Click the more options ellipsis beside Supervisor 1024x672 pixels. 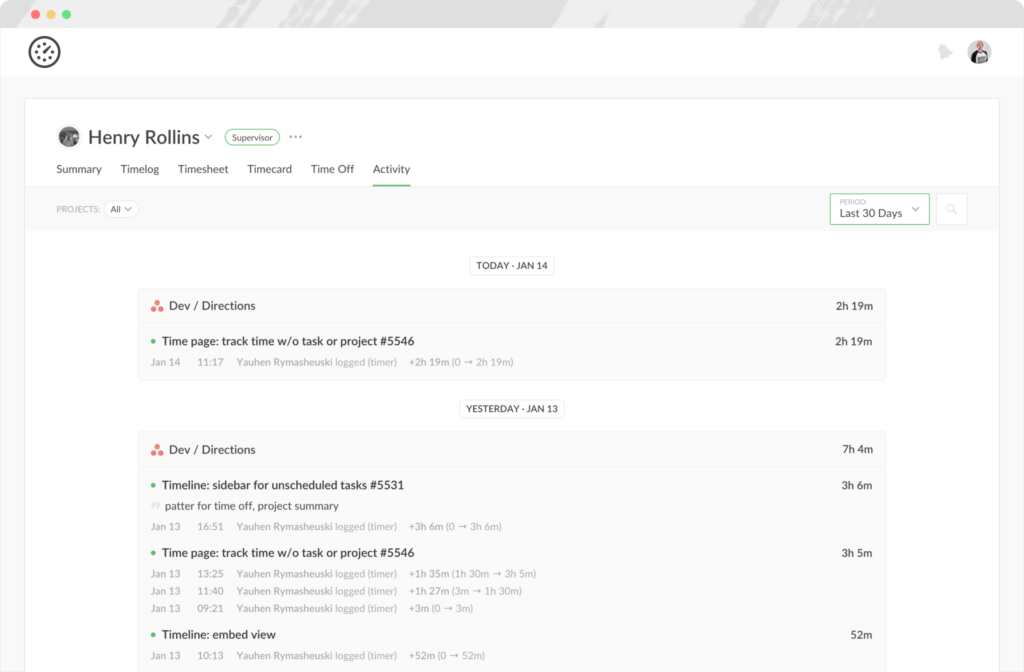pyautogui.click(x=295, y=136)
